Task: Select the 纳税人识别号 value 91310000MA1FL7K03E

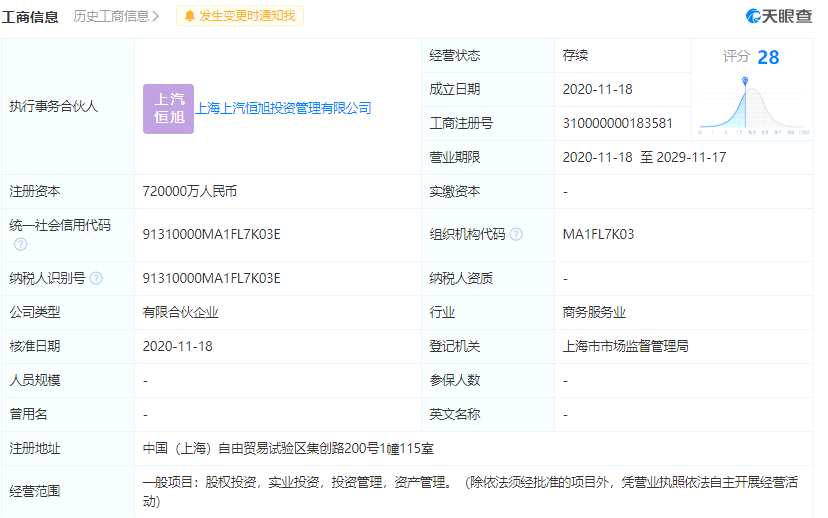Action: point(211,278)
